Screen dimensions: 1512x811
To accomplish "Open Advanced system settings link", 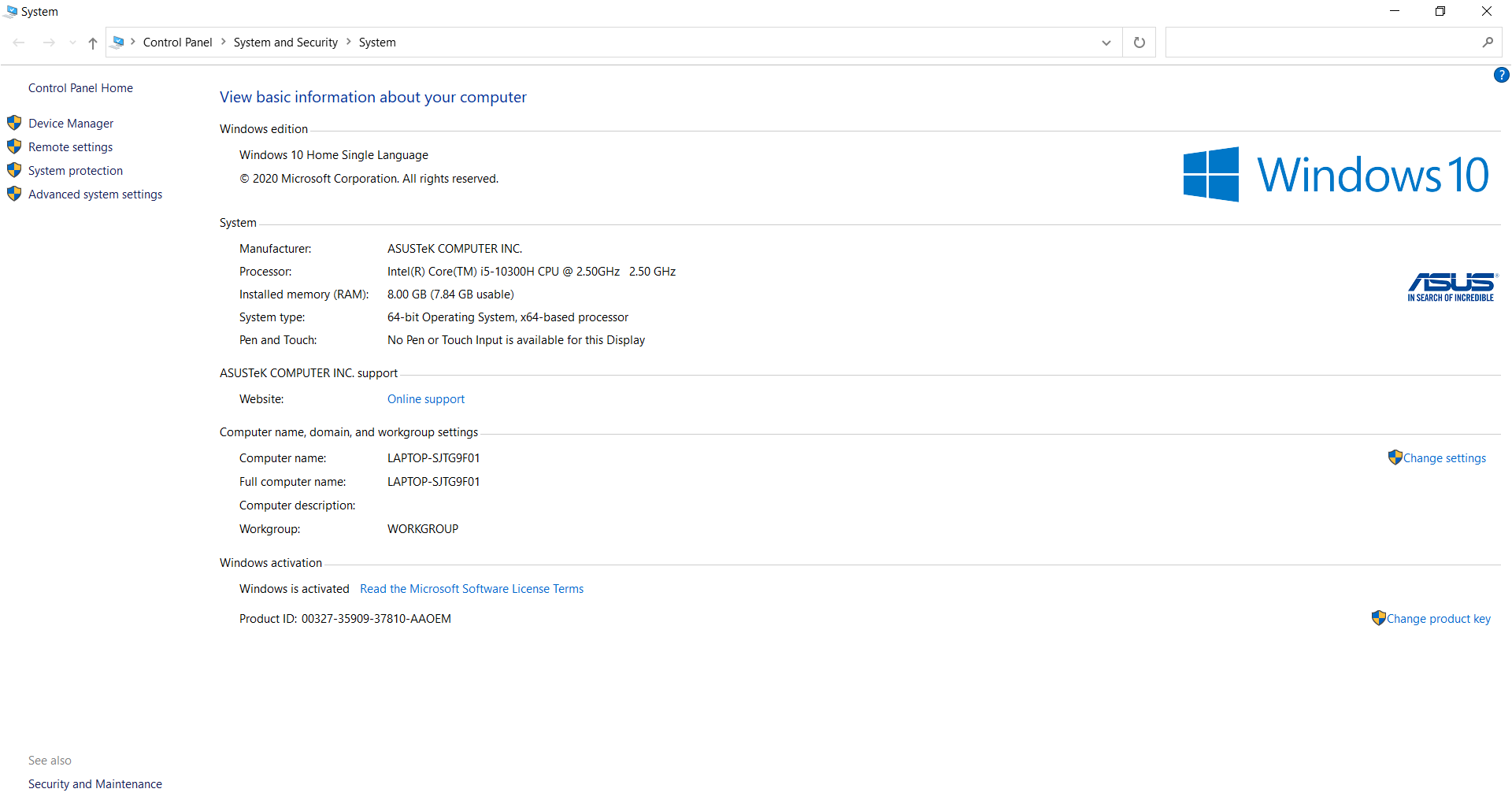I will [95, 194].
